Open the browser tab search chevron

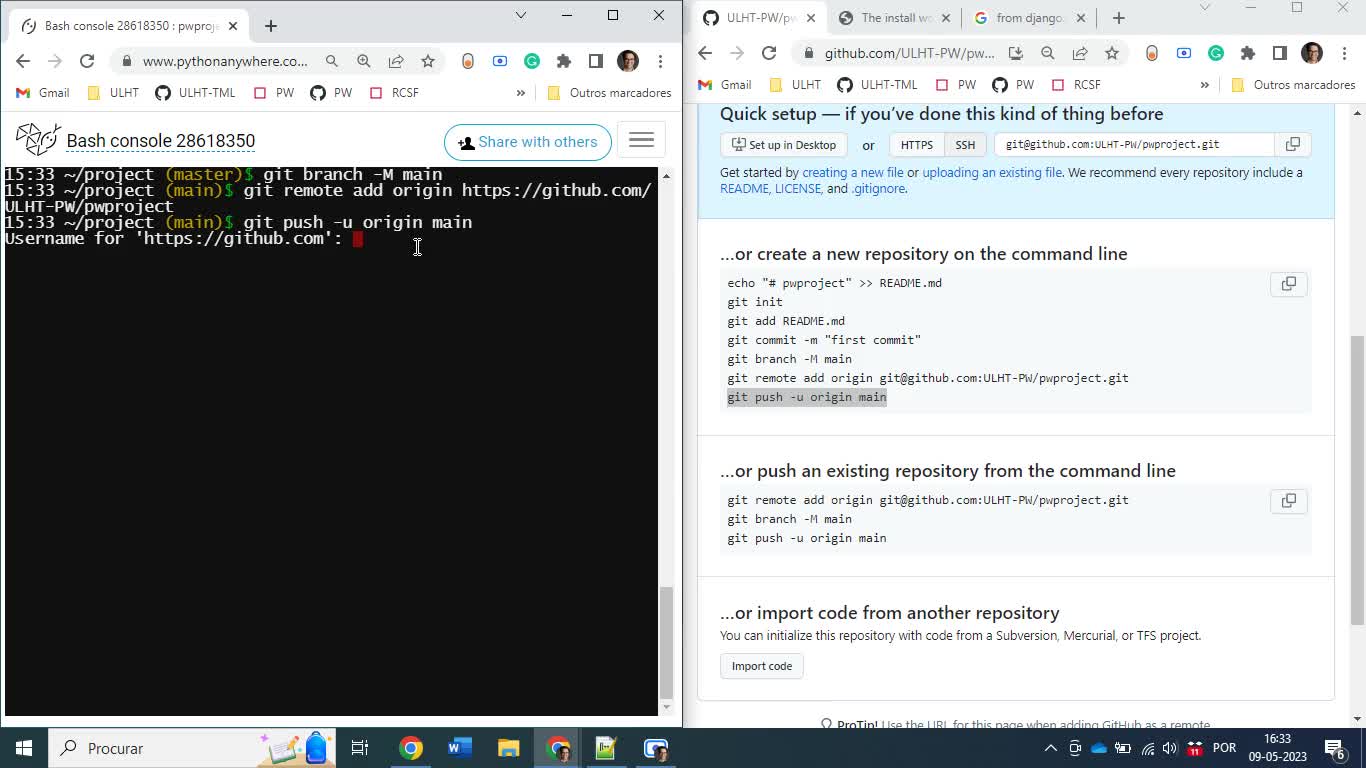(519, 16)
